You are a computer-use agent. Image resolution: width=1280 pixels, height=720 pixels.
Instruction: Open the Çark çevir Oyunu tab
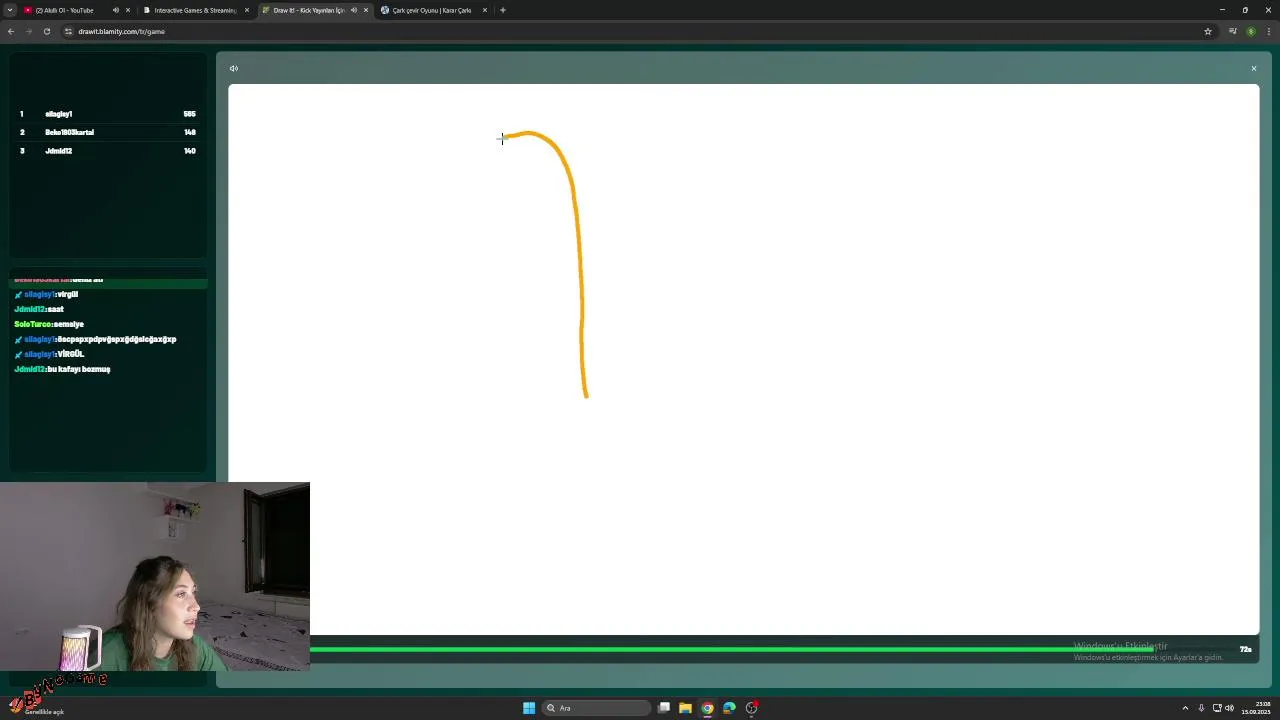[x=431, y=10]
